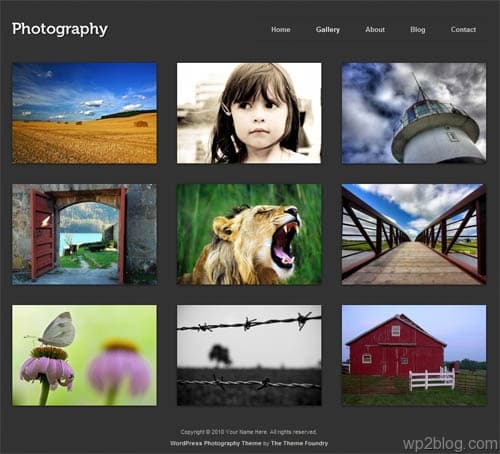Go to the Gallery page
The width and height of the screenshot is (500, 454).
[x=328, y=30]
